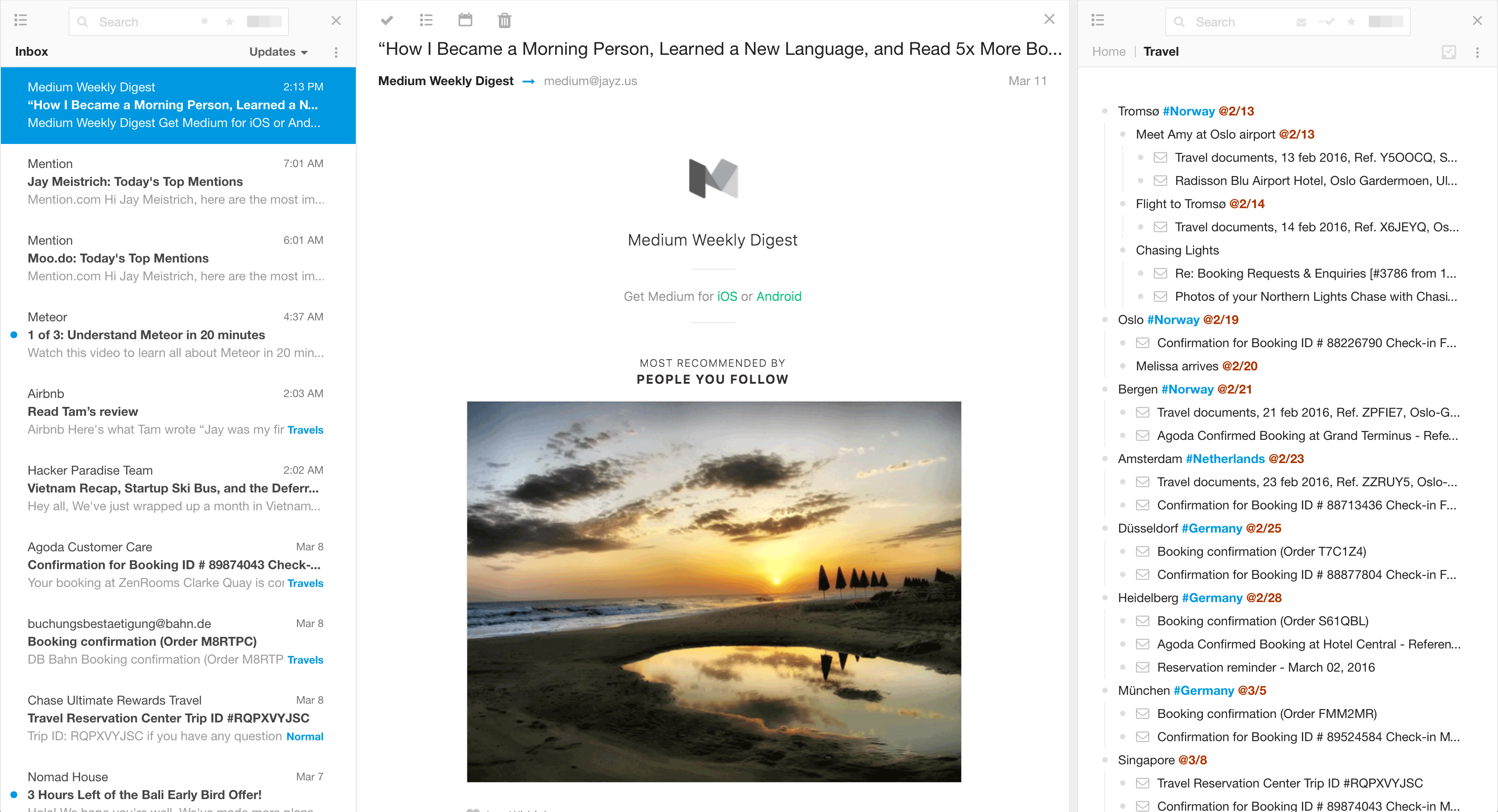Image resolution: width=1498 pixels, height=812 pixels.
Task: Click envelope icon for Reservation reminder March 02
Action: (1142, 667)
